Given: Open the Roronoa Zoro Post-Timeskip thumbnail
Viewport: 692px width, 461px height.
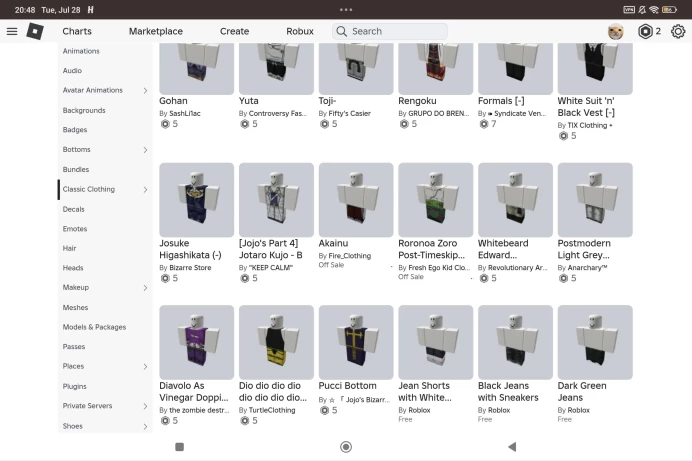Looking at the screenshot, I should [436, 200].
